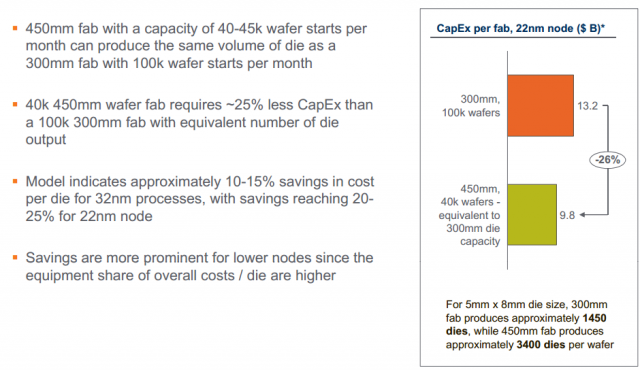Click the orange 300mm bar in chart
This screenshot has height=370, width=640.
[x=540, y=105]
